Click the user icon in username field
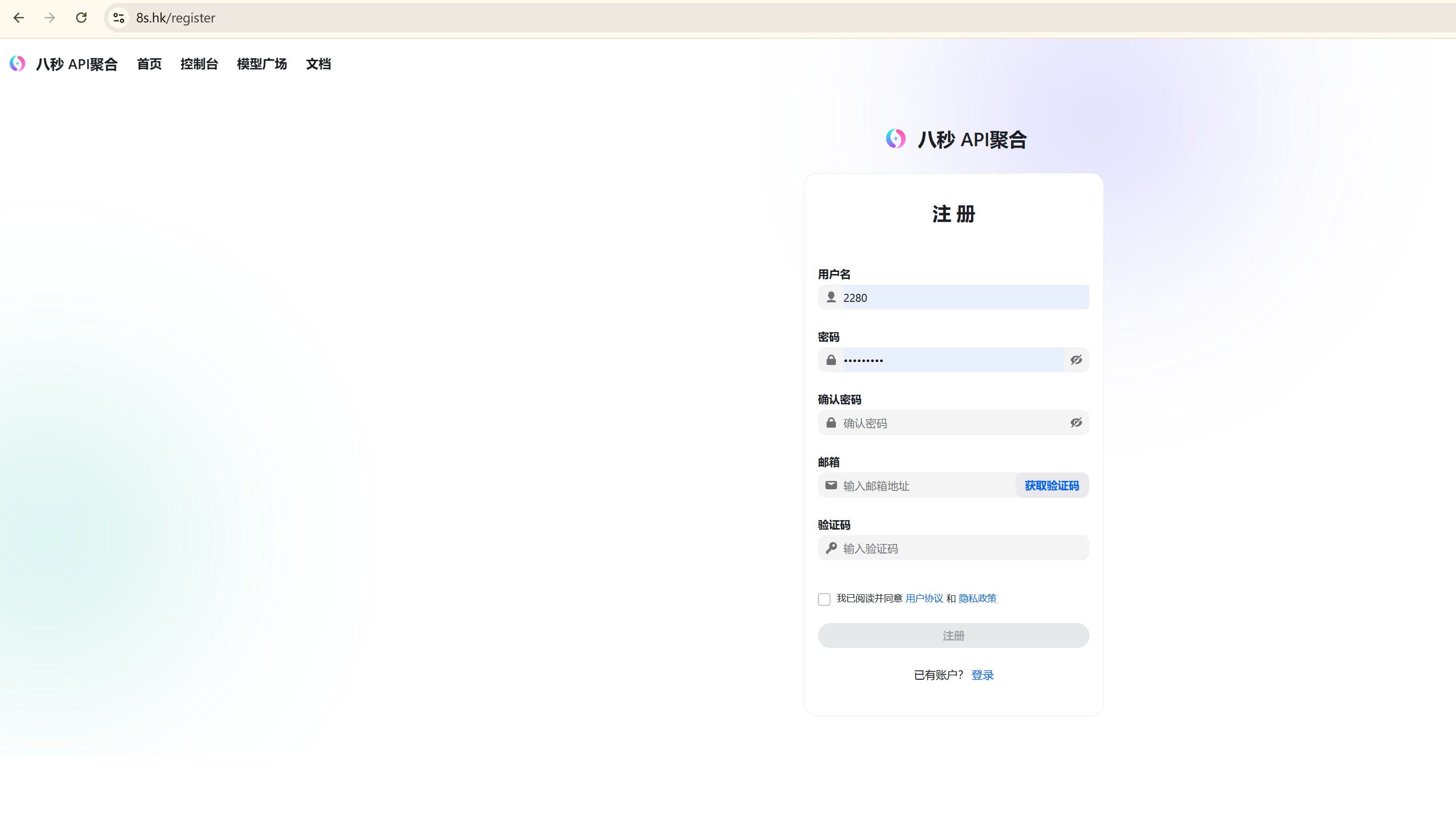The height and width of the screenshot is (820, 1456). [831, 297]
